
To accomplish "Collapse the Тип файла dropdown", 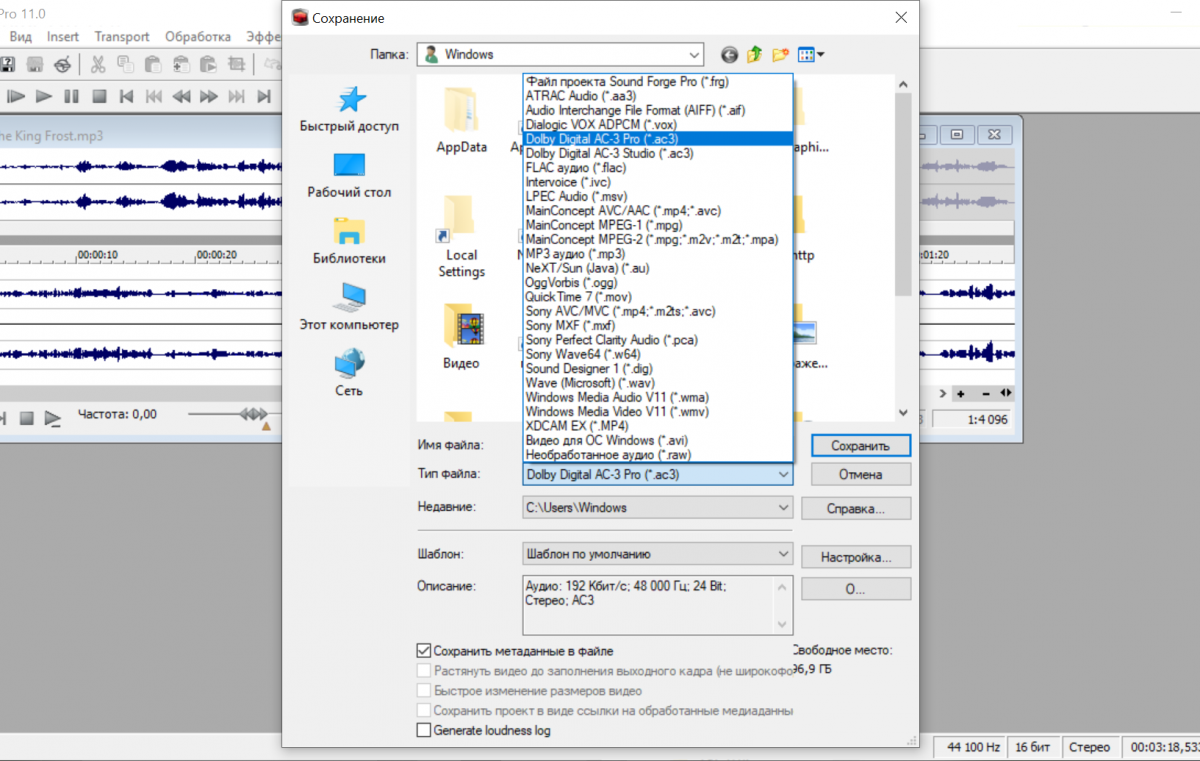I will coord(783,474).
